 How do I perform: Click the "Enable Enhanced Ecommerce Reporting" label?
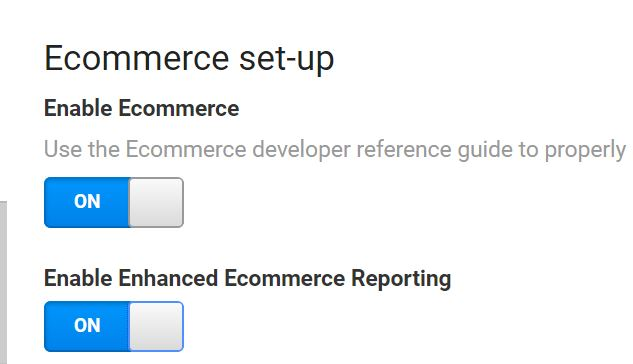(x=247, y=278)
